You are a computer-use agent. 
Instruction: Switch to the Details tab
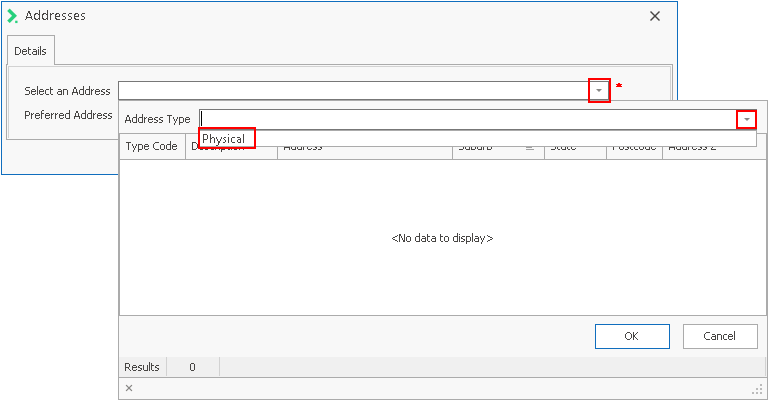coord(30,51)
